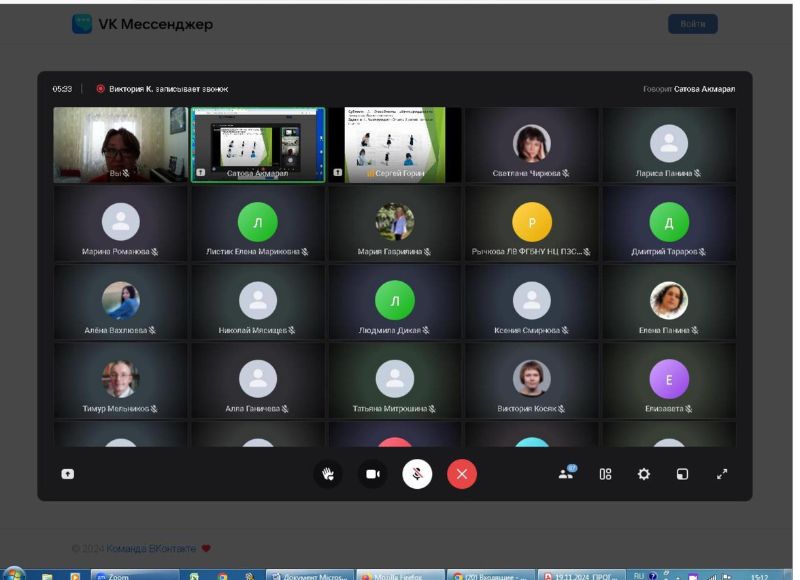Screen dimensions: 800x580
Task: Select Сергей Горин presentation tile
Action: pyautogui.click(x=395, y=144)
